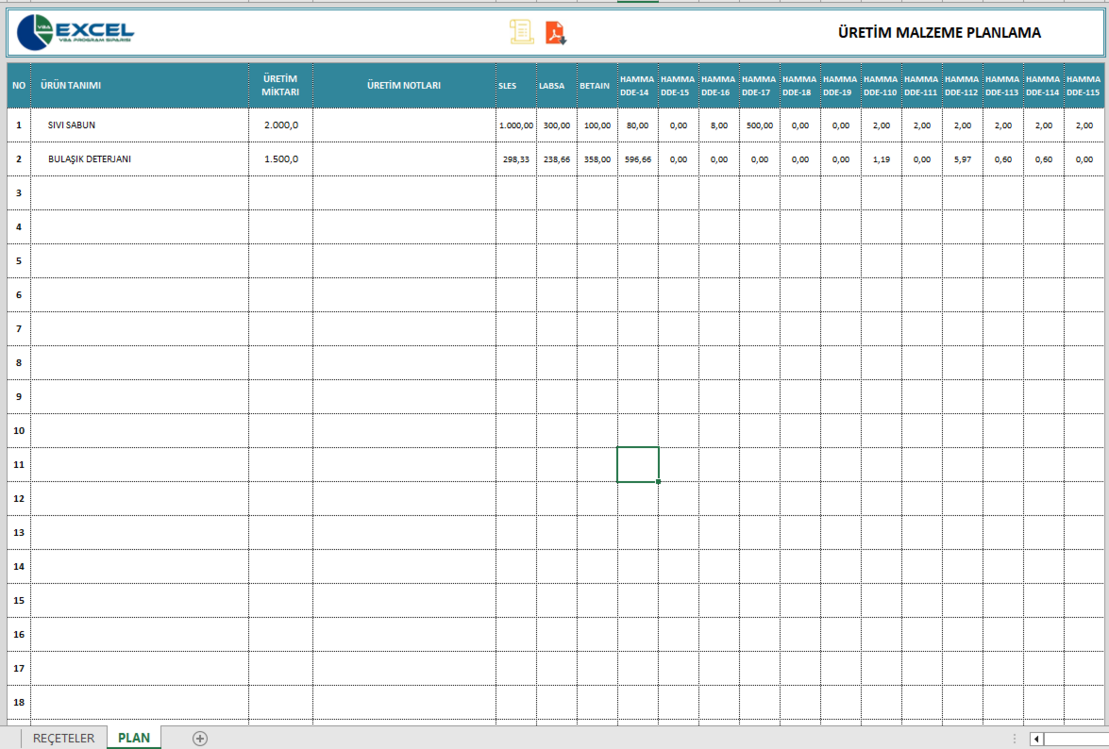Viewport: 1109px width, 749px height.
Task: Click the orange PDF export icon
Action: [556, 33]
